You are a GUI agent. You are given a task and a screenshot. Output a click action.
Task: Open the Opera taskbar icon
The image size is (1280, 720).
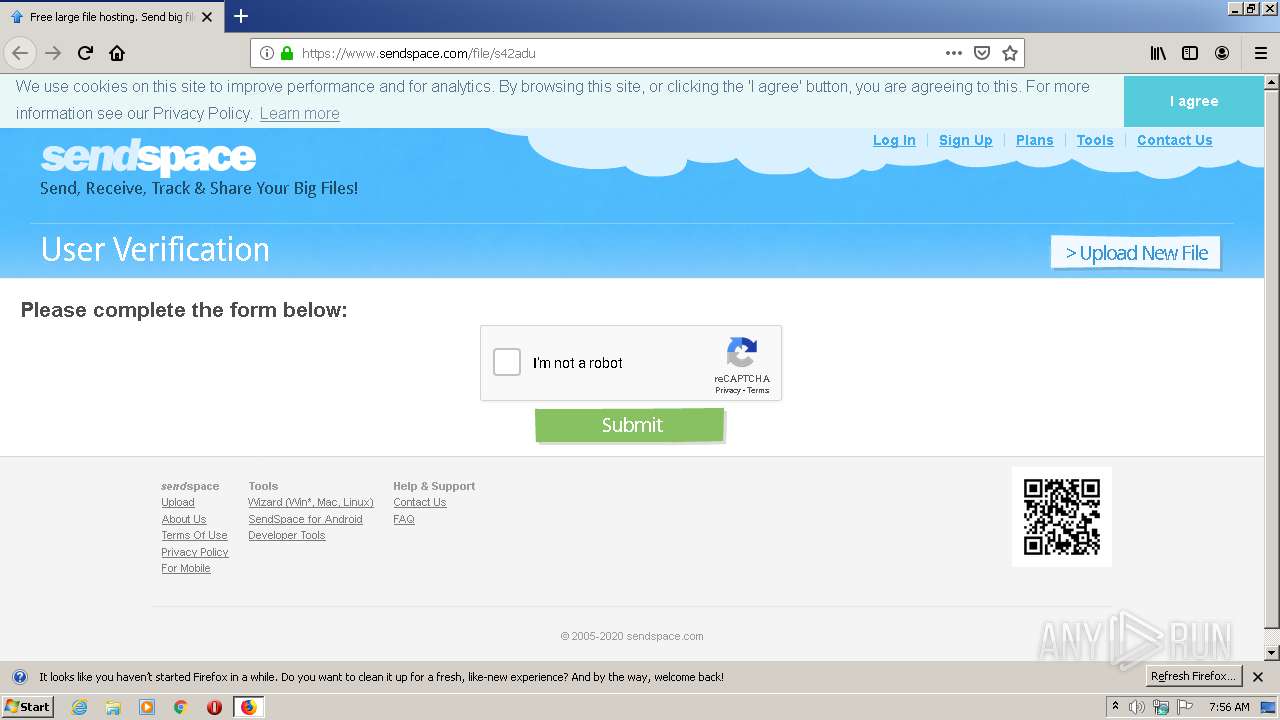tap(214, 707)
